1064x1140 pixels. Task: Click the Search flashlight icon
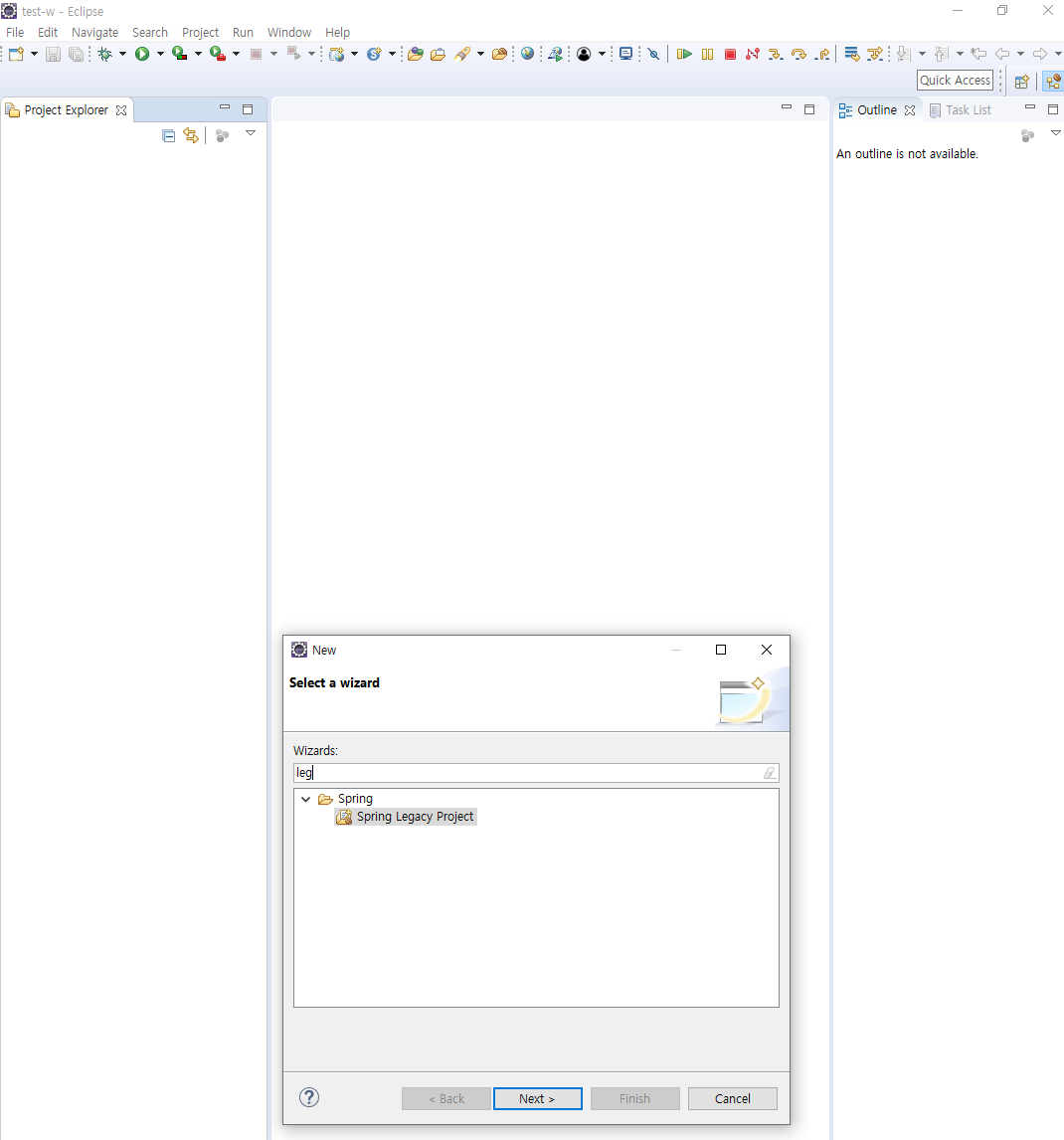[462, 54]
